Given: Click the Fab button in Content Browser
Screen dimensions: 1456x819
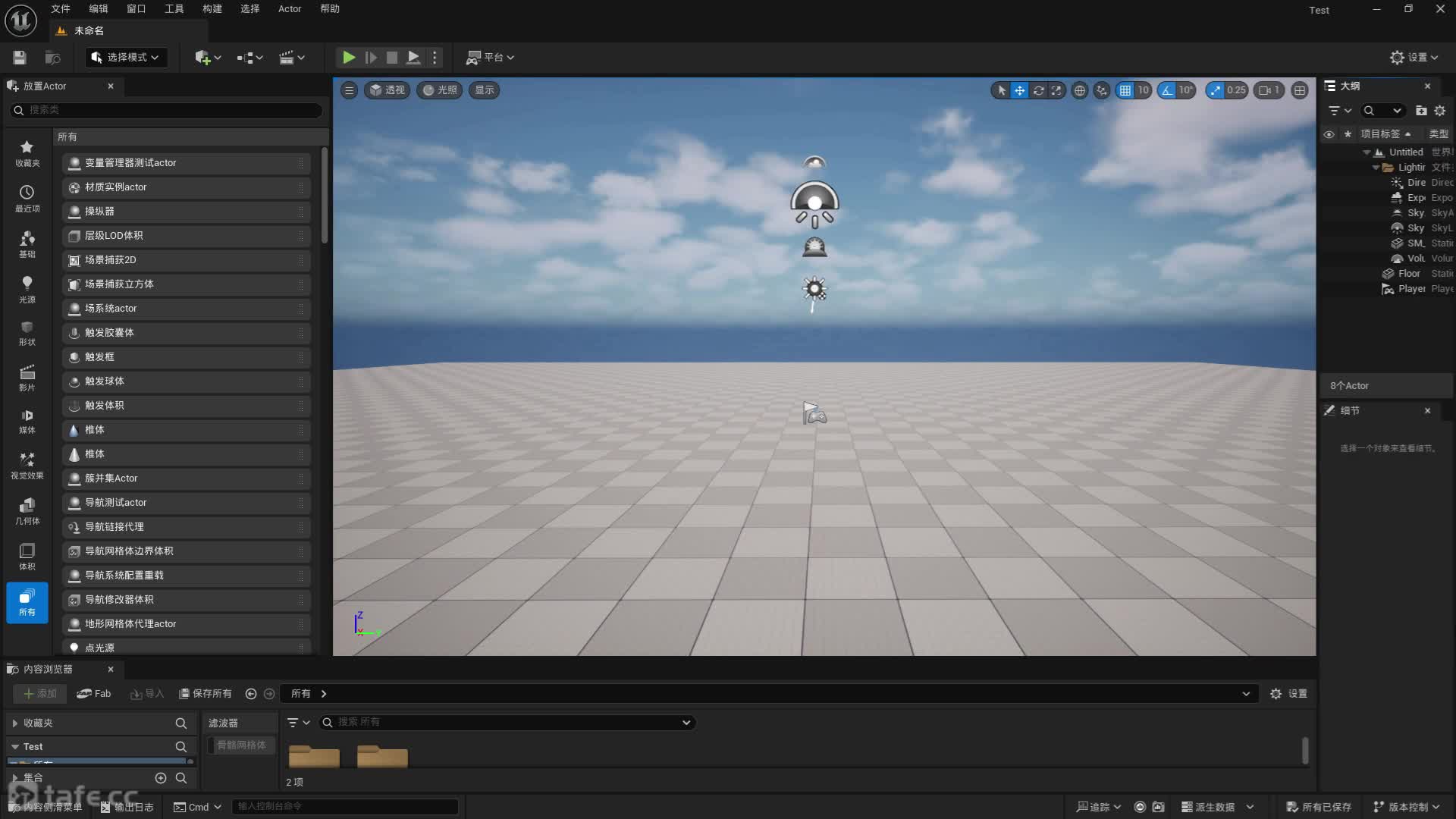Looking at the screenshot, I should (x=94, y=693).
